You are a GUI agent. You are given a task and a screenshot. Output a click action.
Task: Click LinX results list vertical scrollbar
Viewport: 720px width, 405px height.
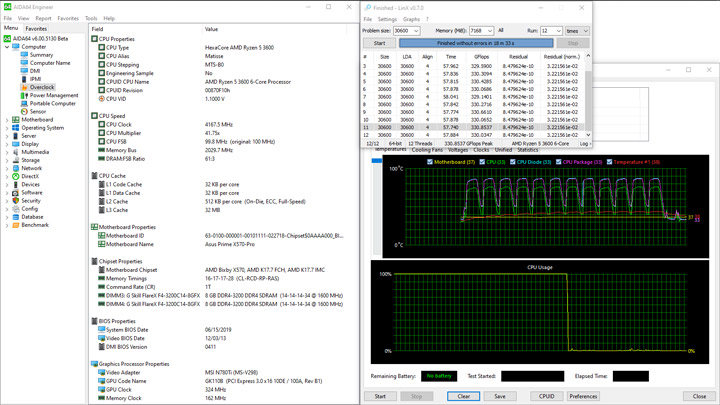(588, 96)
